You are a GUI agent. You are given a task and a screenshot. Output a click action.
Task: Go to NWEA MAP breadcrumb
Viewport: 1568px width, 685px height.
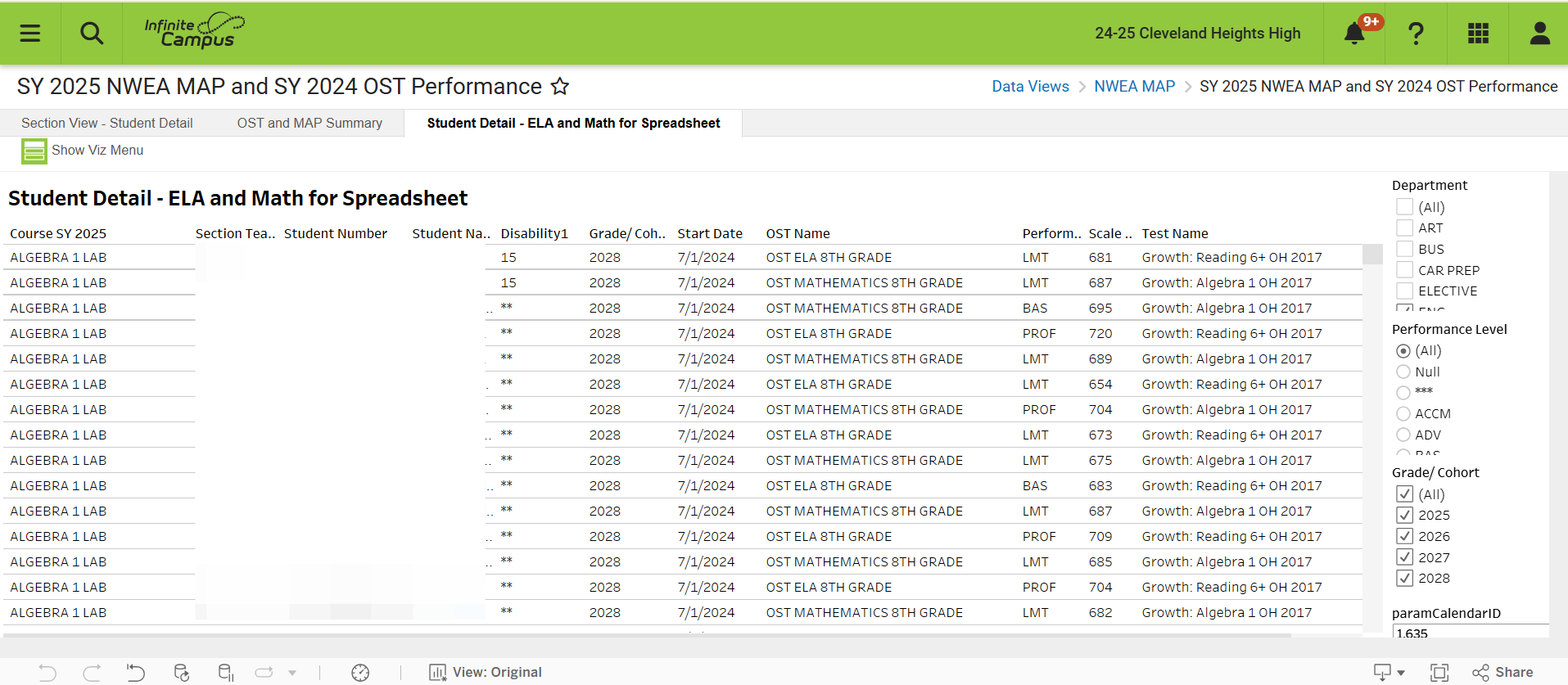coord(1134,86)
